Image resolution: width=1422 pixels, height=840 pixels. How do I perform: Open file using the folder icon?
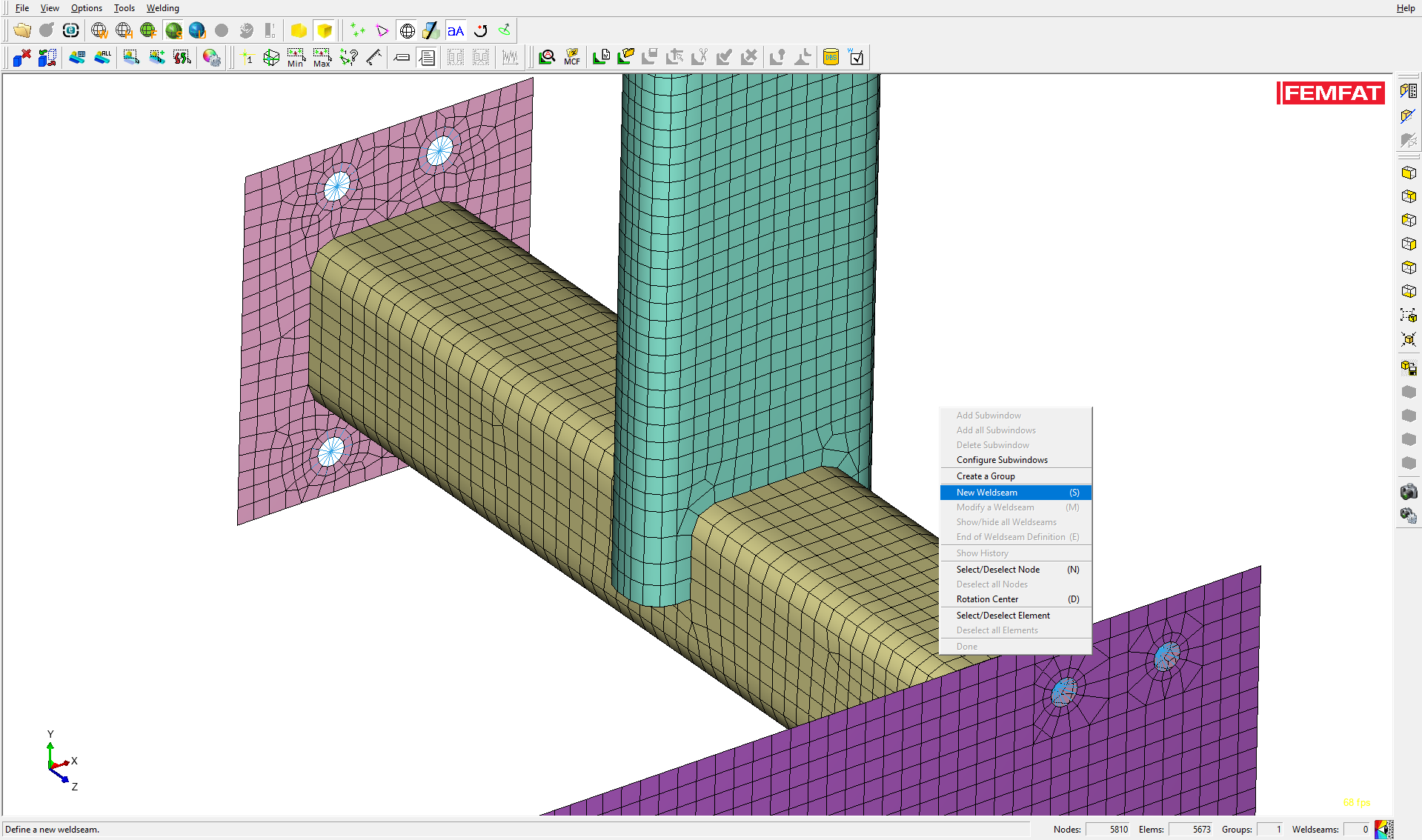(21, 30)
